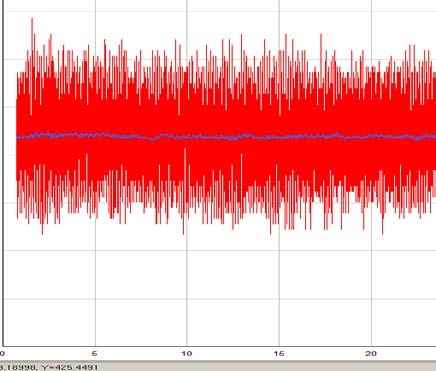The width and height of the screenshot is (436, 371).
Task: Click the deep downward red spike just past x=20
Action: 383,233
